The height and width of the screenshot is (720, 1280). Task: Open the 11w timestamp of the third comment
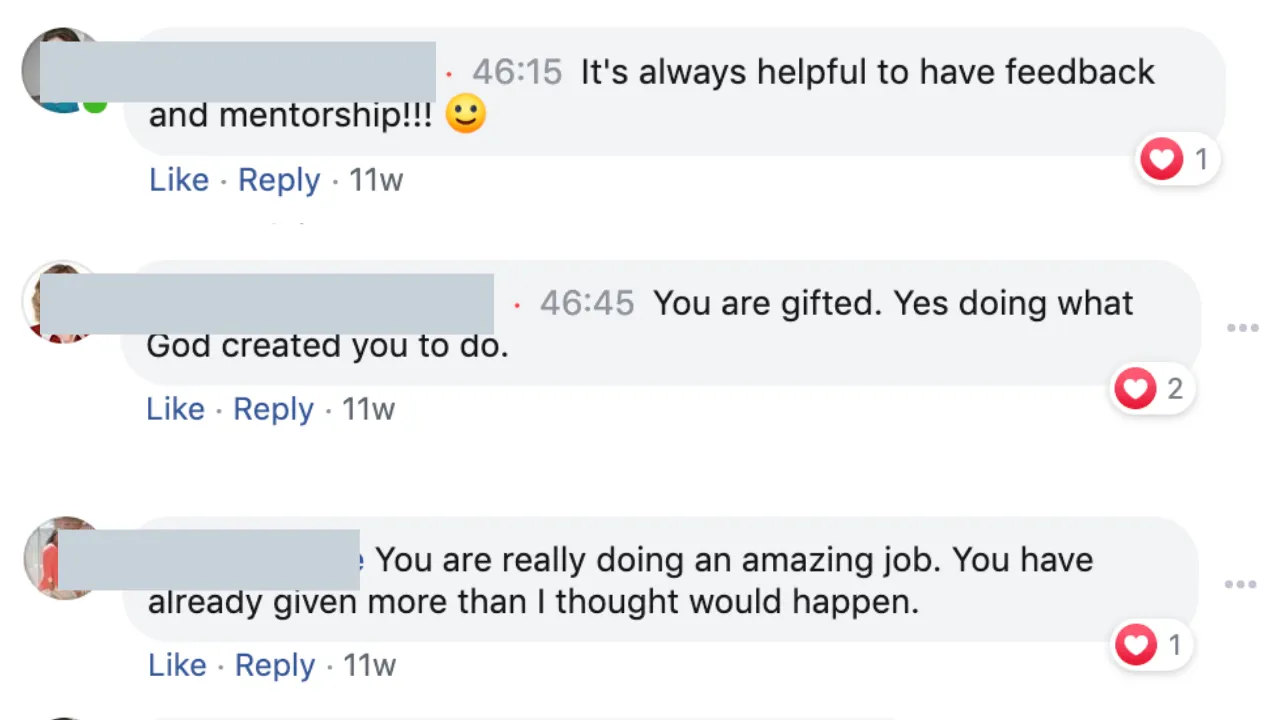pos(370,666)
